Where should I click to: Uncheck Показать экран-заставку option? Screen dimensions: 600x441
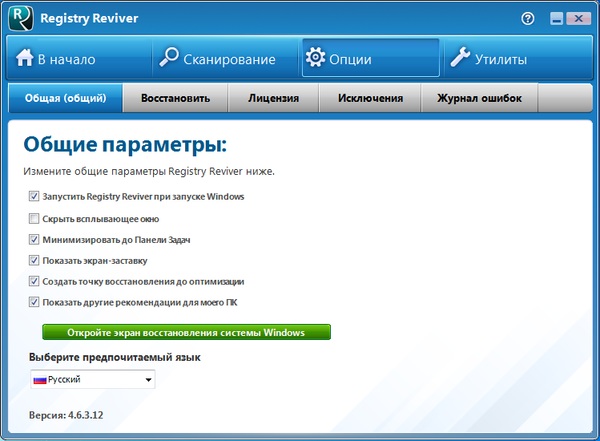[34, 260]
